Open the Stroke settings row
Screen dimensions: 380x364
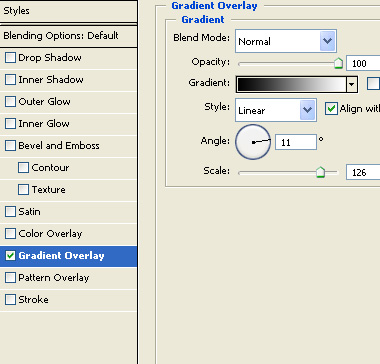(68, 300)
